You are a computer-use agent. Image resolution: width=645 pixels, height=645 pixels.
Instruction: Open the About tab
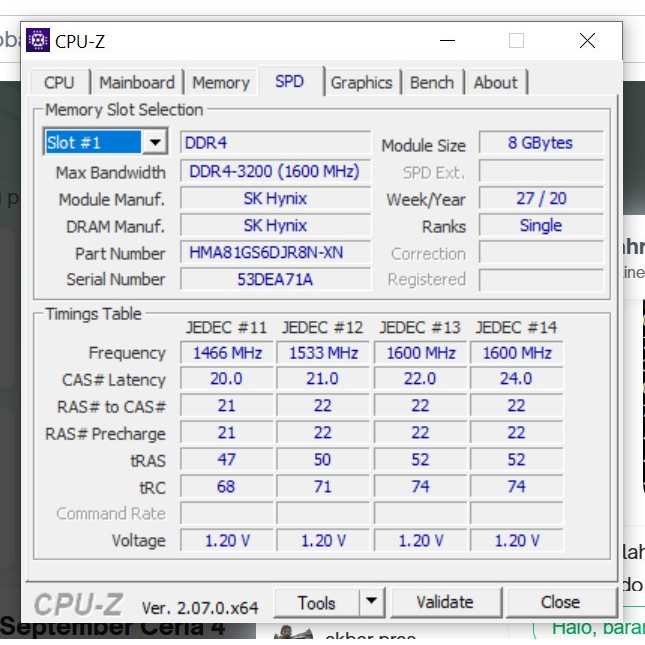(x=496, y=83)
